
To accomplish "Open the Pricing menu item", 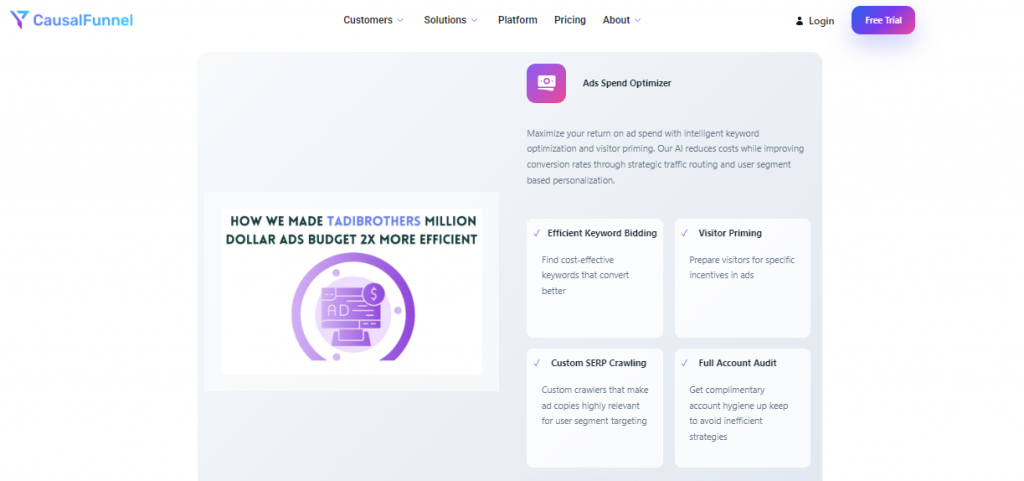I will 570,20.
